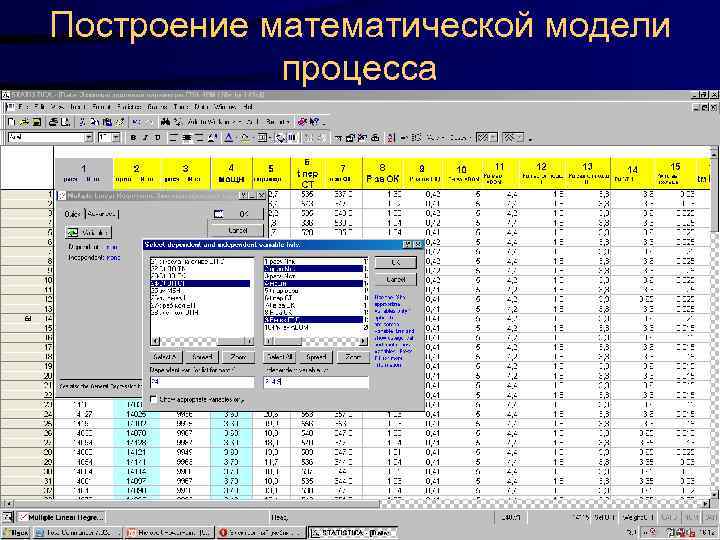The height and width of the screenshot is (540, 720).
Task: Click the Print toolbar icon
Action: click(54, 122)
